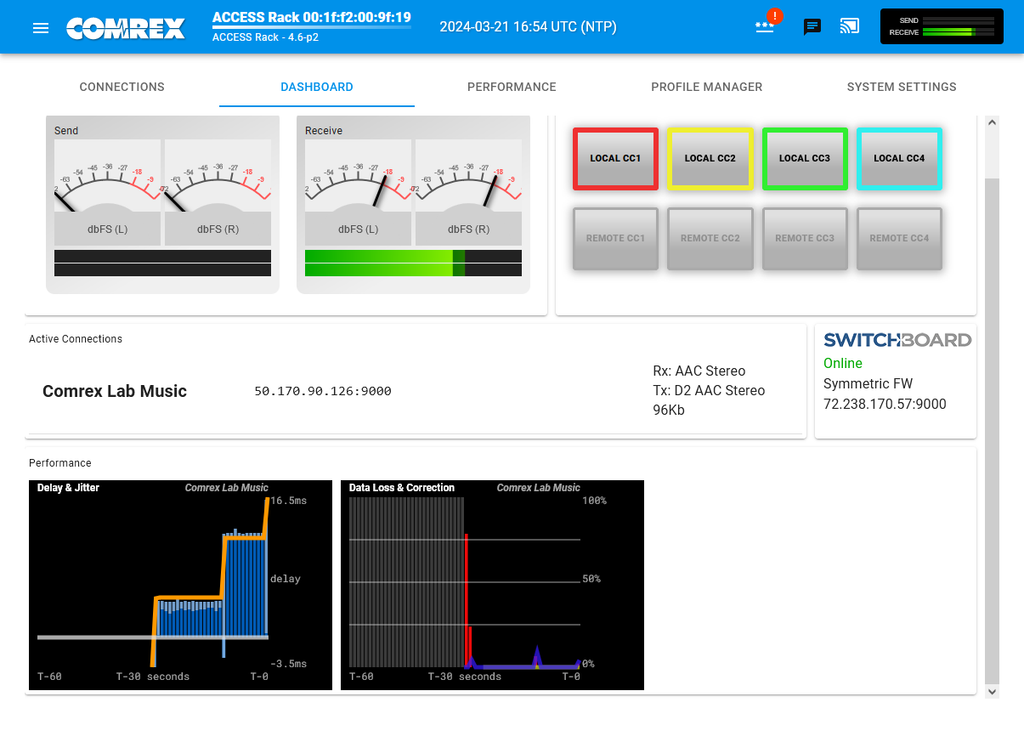
Task: Click the ACCESS Rack device title
Action: [312, 18]
